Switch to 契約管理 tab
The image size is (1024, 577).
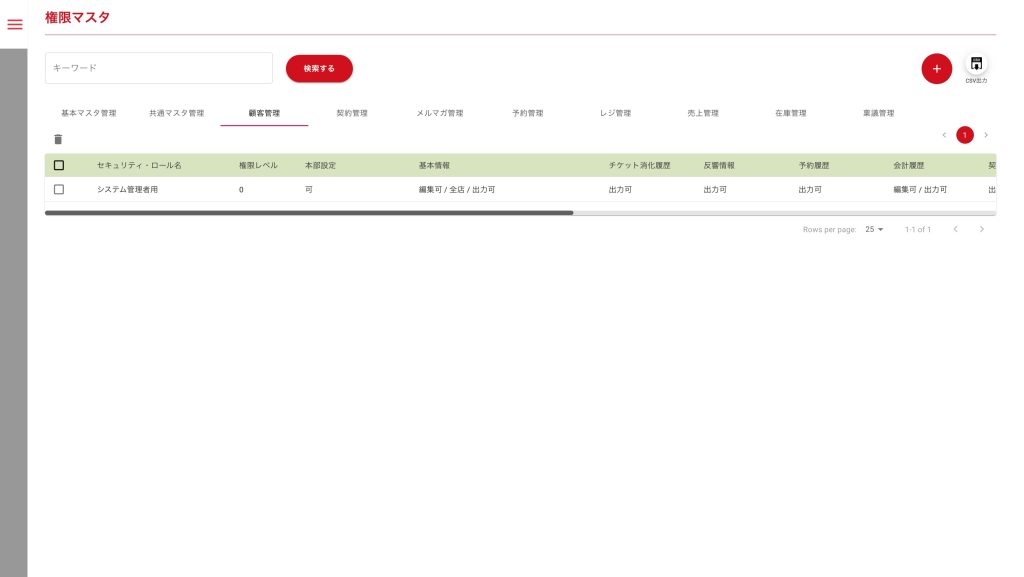pos(352,113)
